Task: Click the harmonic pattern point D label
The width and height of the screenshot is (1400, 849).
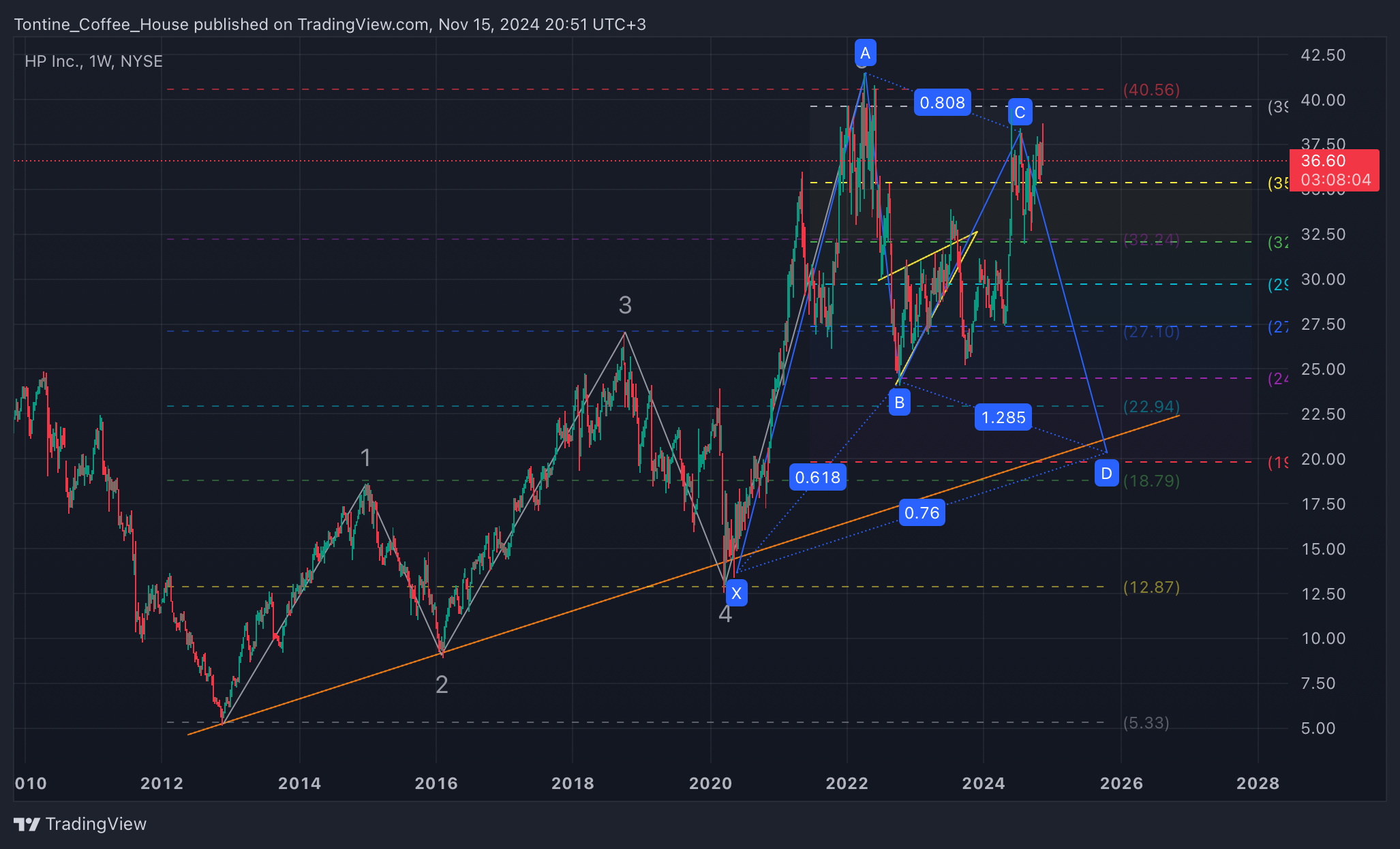Action: (x=1106, y=473)
